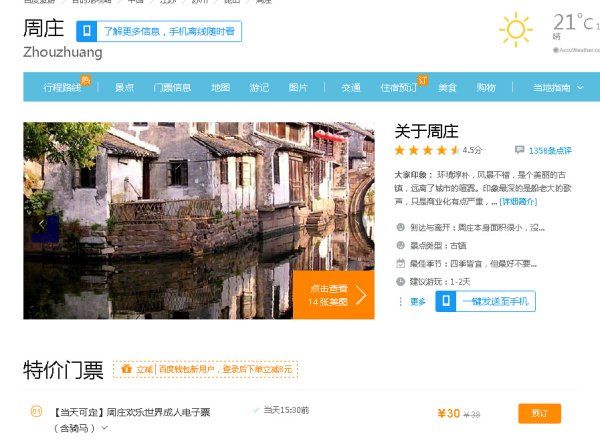Open the 详细简介 link
600x443 pixels.
(x=518, y=201)
